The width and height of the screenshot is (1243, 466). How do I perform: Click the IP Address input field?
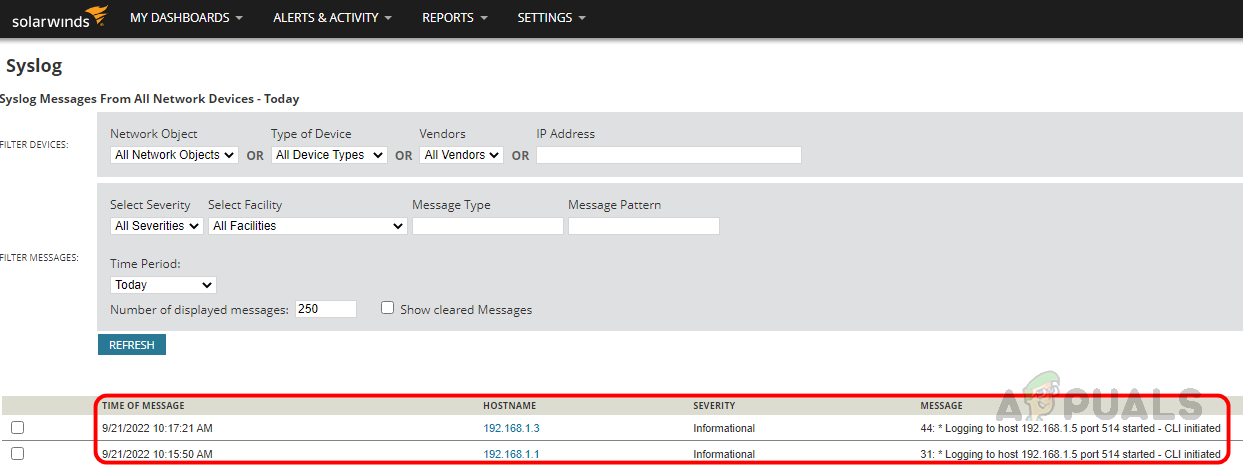(x=668, y=155)
